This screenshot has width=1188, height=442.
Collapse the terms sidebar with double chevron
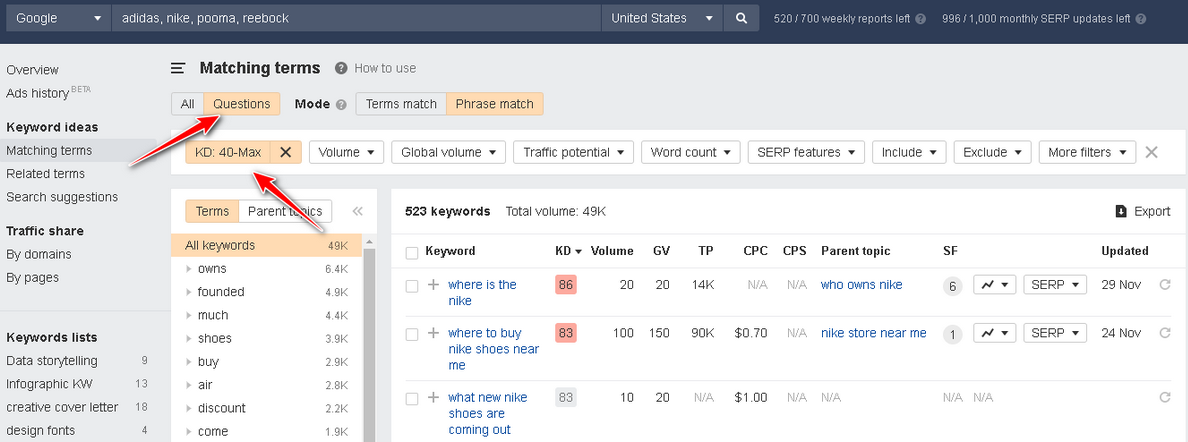coord(358,212)
